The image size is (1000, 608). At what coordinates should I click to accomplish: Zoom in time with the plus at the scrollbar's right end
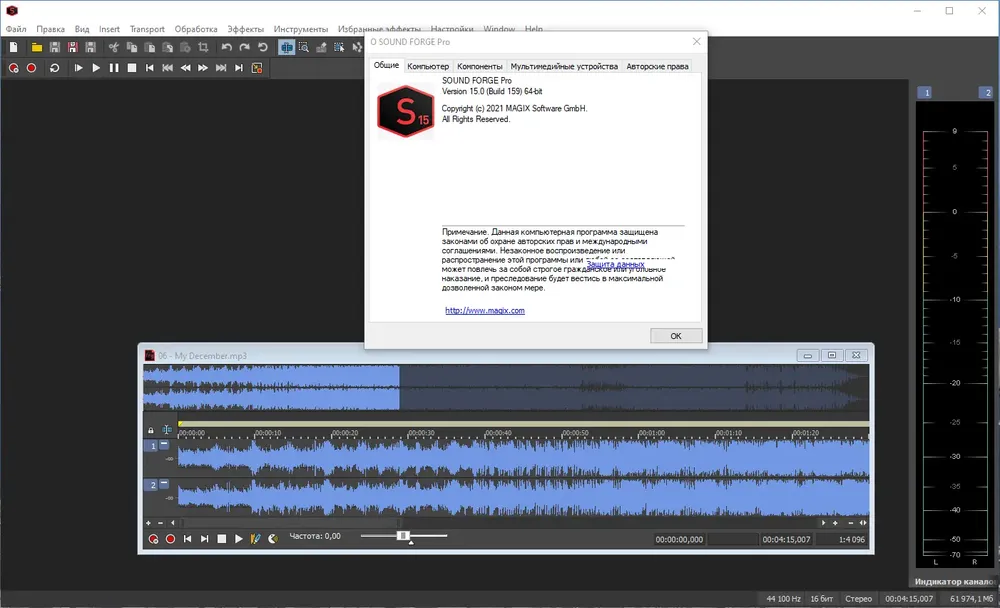835,523
